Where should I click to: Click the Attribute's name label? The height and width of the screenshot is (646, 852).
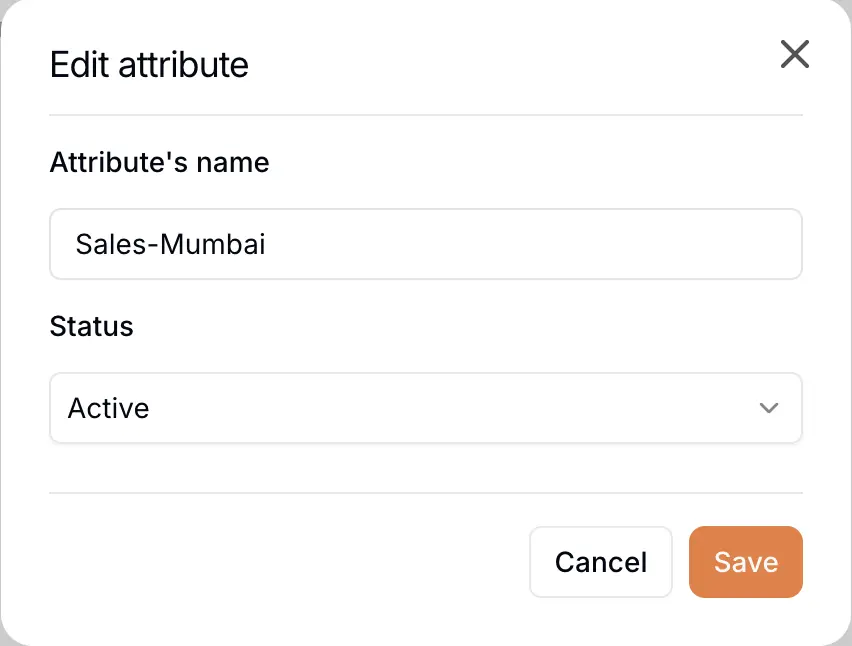(159, 162)
